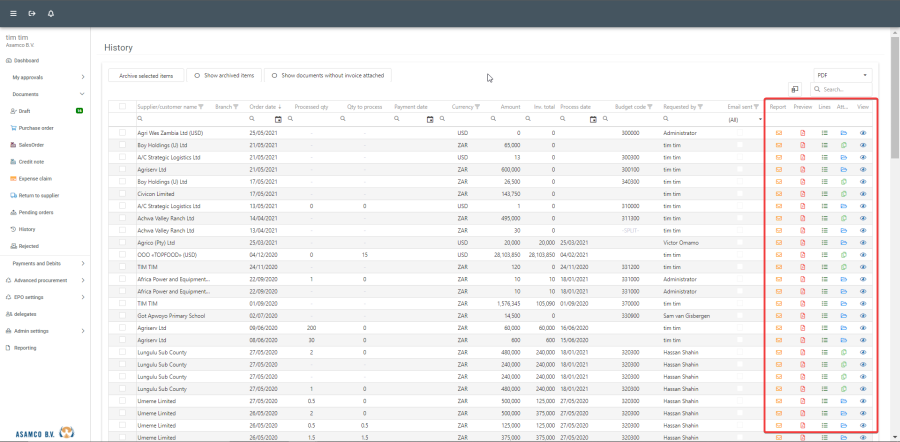Click Archive selected items button
The width and height of the screenshot is (900, 442).
[146, 75]
